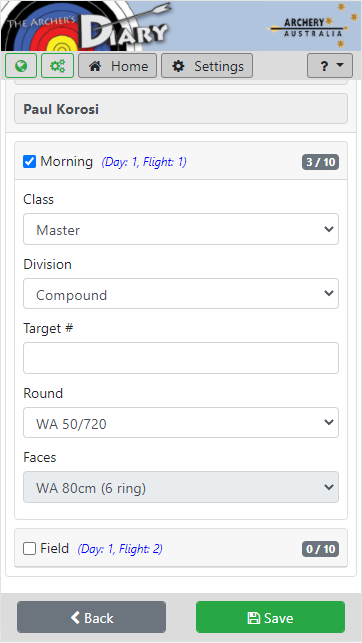The image size is (362, 643).
Task: Click The Archer's Diary logo
Action: (x=86, y=26)
